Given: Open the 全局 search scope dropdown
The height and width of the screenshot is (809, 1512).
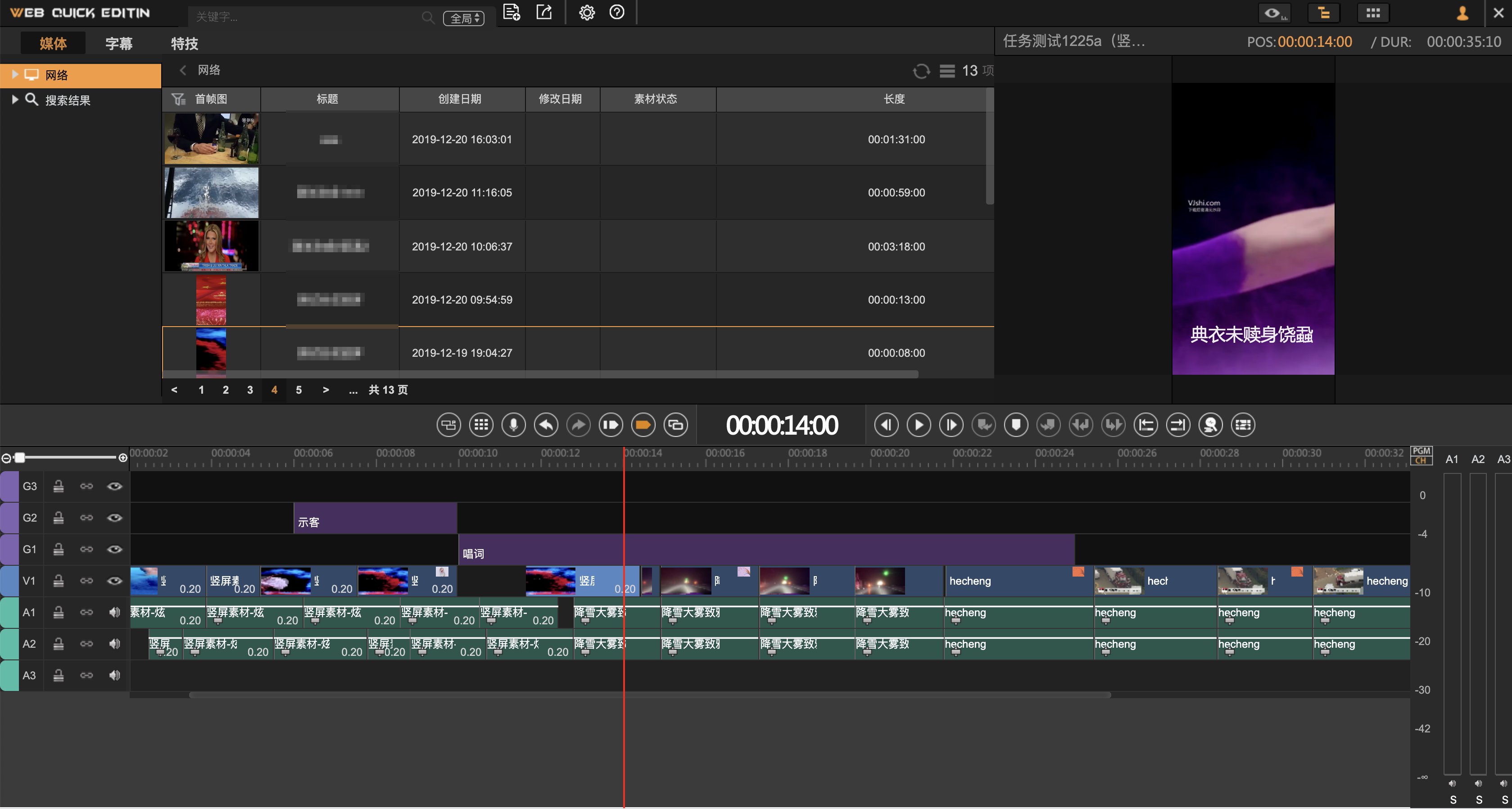Looking at the screenshot, I should 463,18.
